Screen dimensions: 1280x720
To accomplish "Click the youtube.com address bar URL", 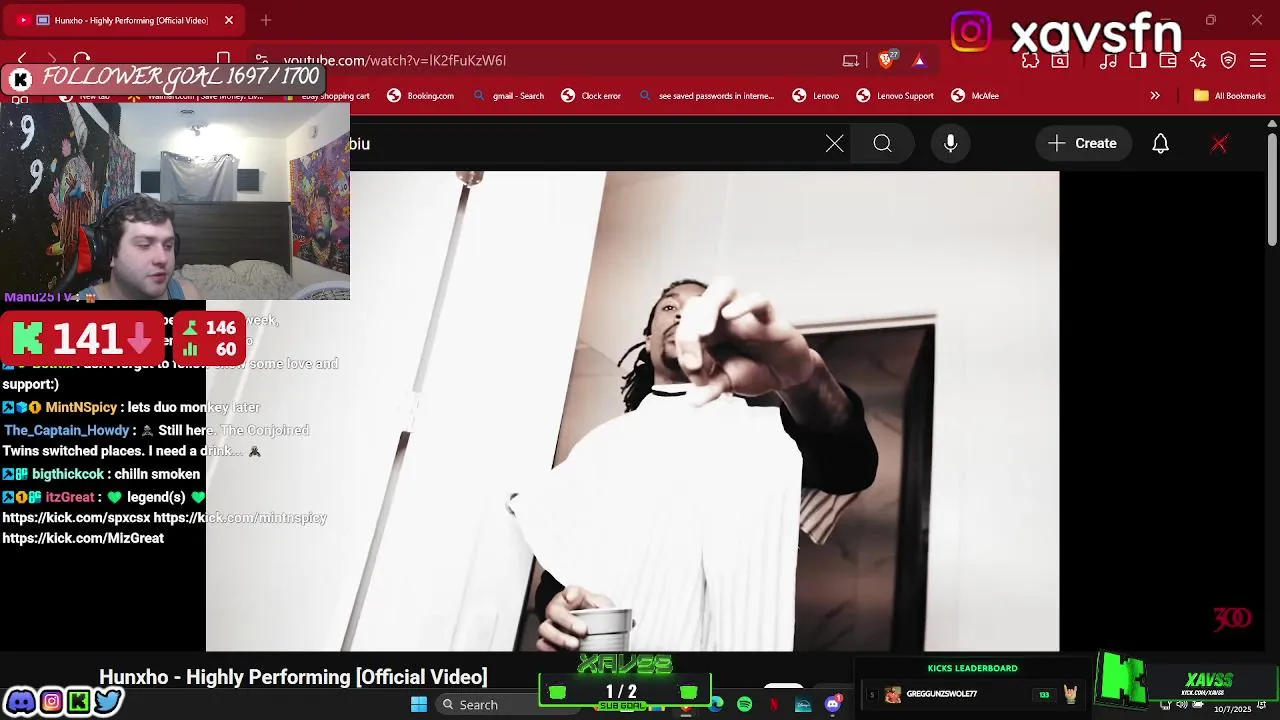I will pyautogui.click(x=394, y=61).
